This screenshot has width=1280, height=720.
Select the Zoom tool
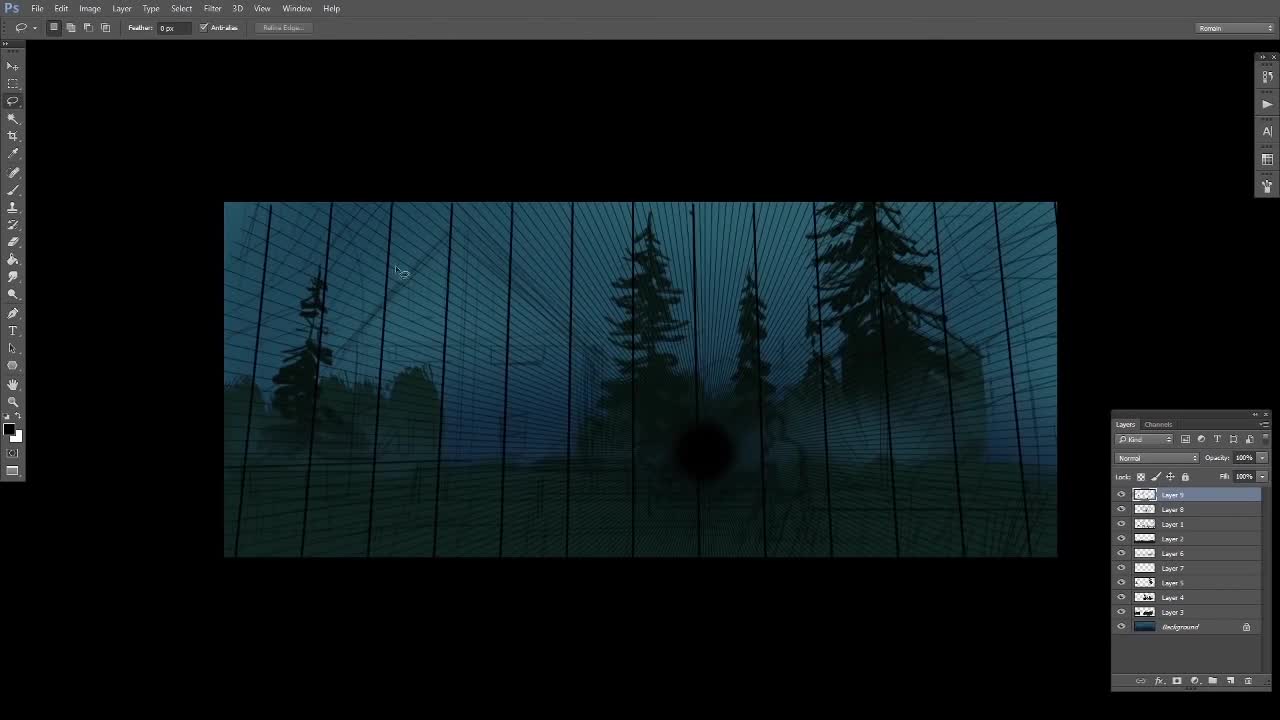(13, 402)
